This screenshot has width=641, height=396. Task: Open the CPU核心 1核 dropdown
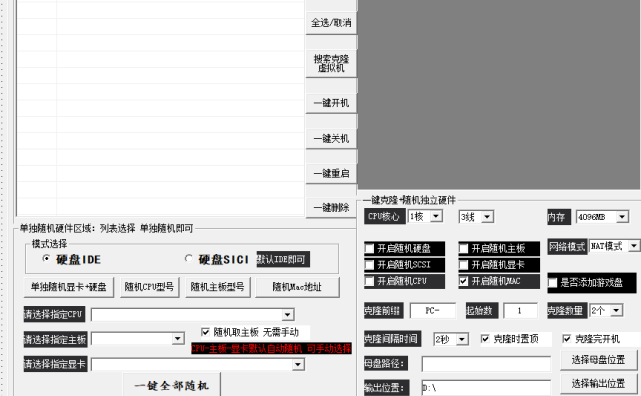point(436,216)
